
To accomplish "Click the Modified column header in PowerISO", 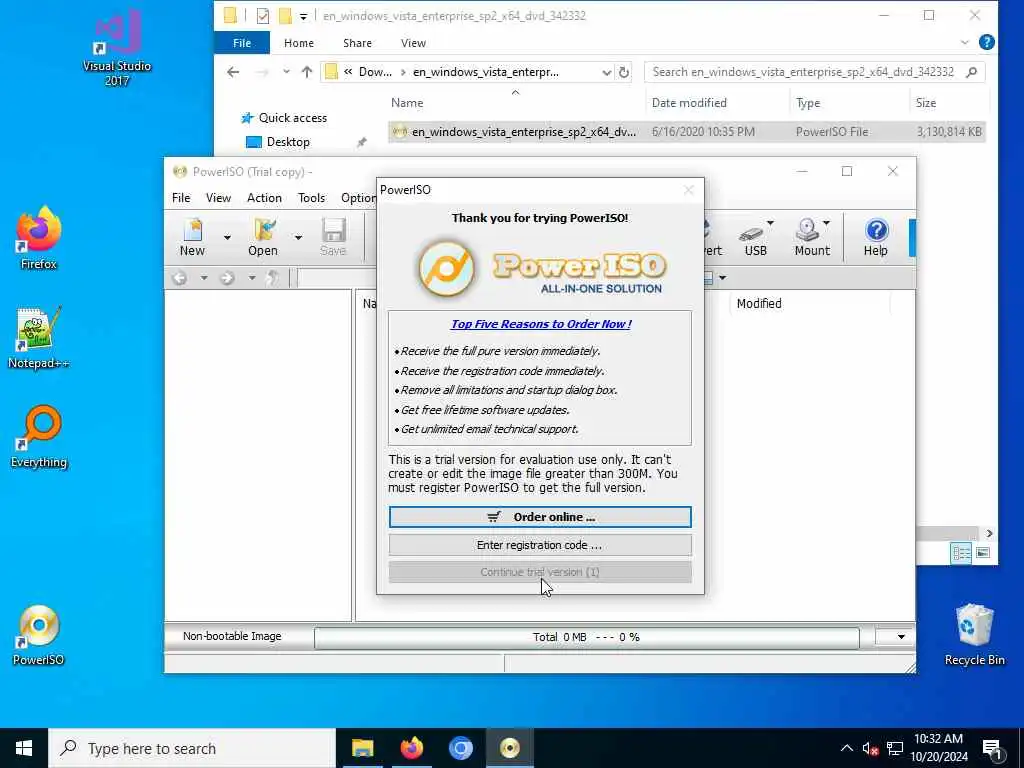I will point(759,304).
